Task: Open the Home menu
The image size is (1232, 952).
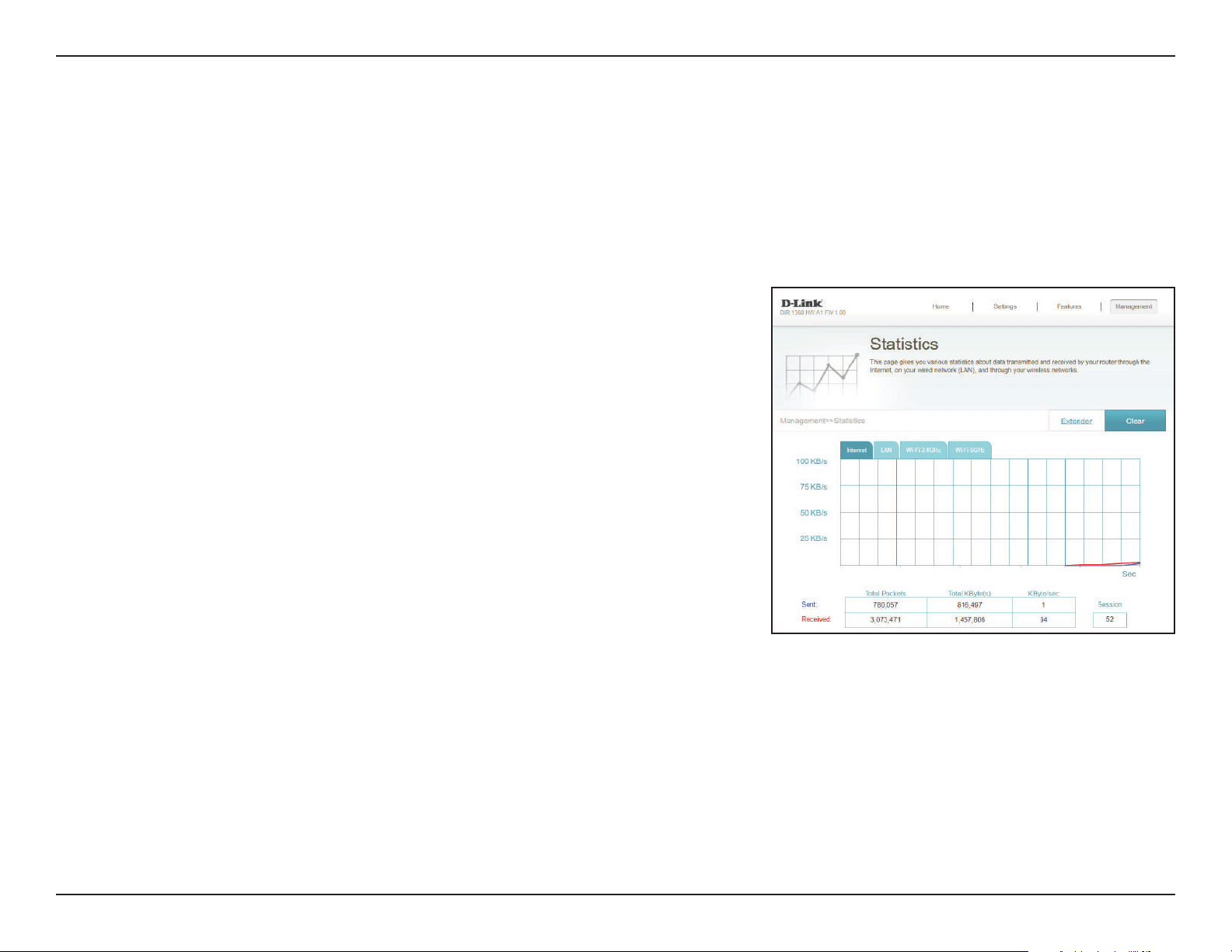Action: pos(941,306)
